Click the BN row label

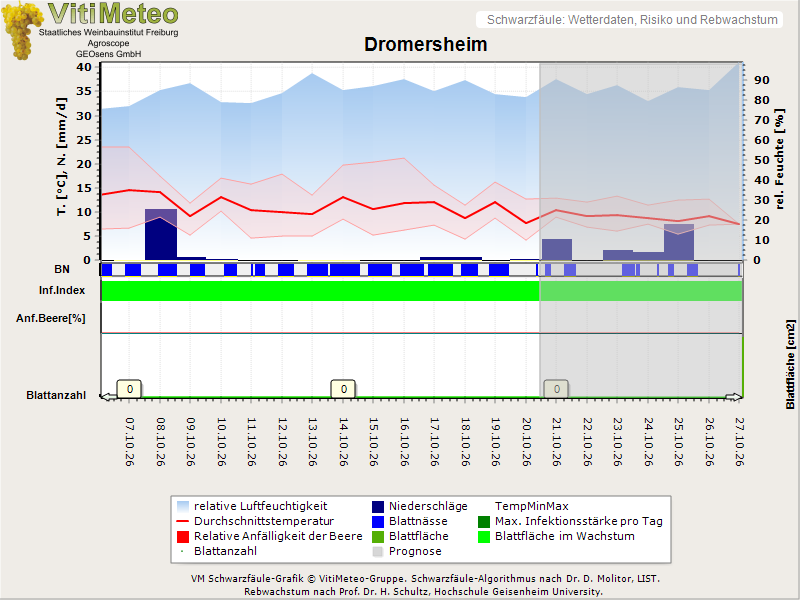tap(62, 269)
